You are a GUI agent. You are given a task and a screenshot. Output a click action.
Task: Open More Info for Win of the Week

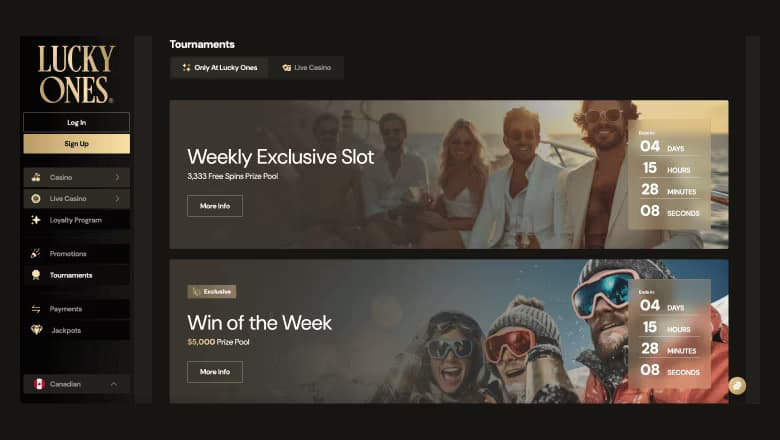[x=215, y=372]
